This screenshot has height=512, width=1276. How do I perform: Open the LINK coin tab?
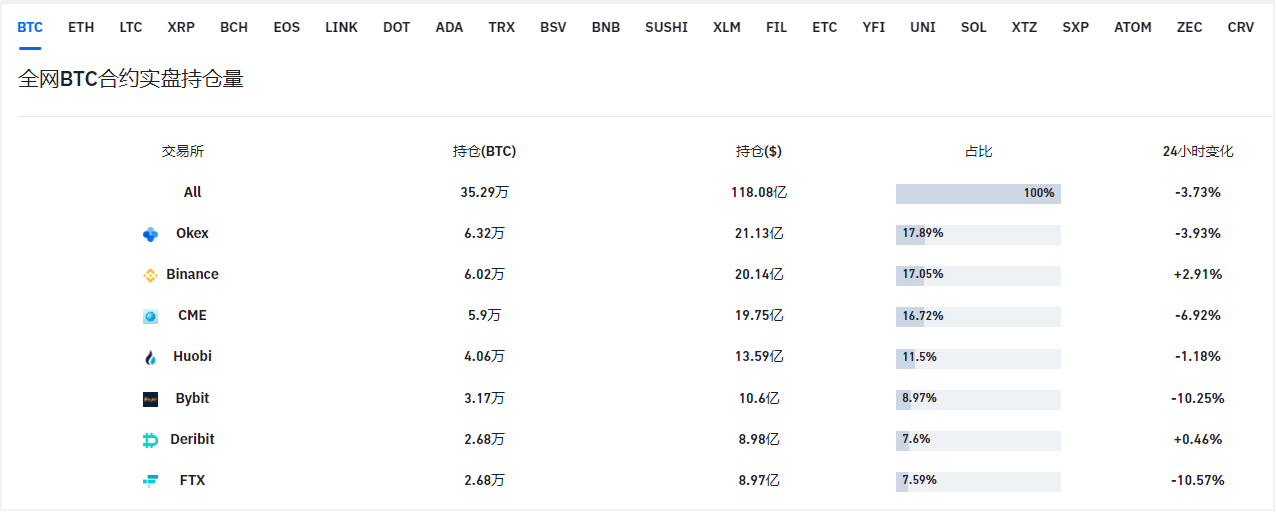click(341, 27)
